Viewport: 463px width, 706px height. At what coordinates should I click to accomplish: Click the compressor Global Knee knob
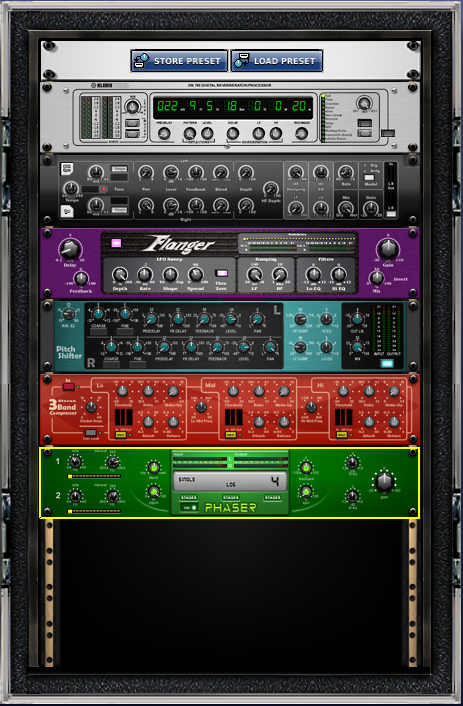(x=91, y=407)
